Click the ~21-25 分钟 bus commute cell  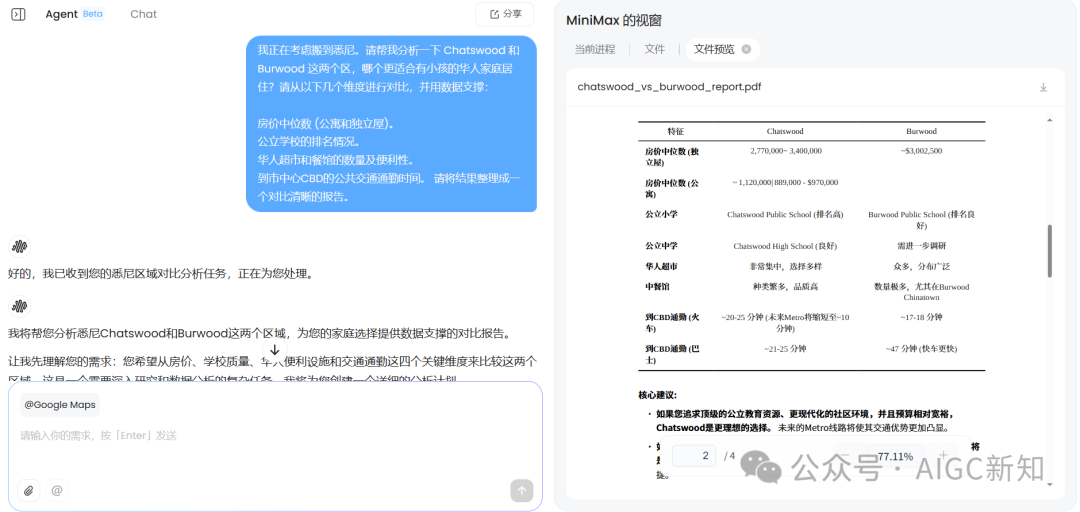pos(785,349)
